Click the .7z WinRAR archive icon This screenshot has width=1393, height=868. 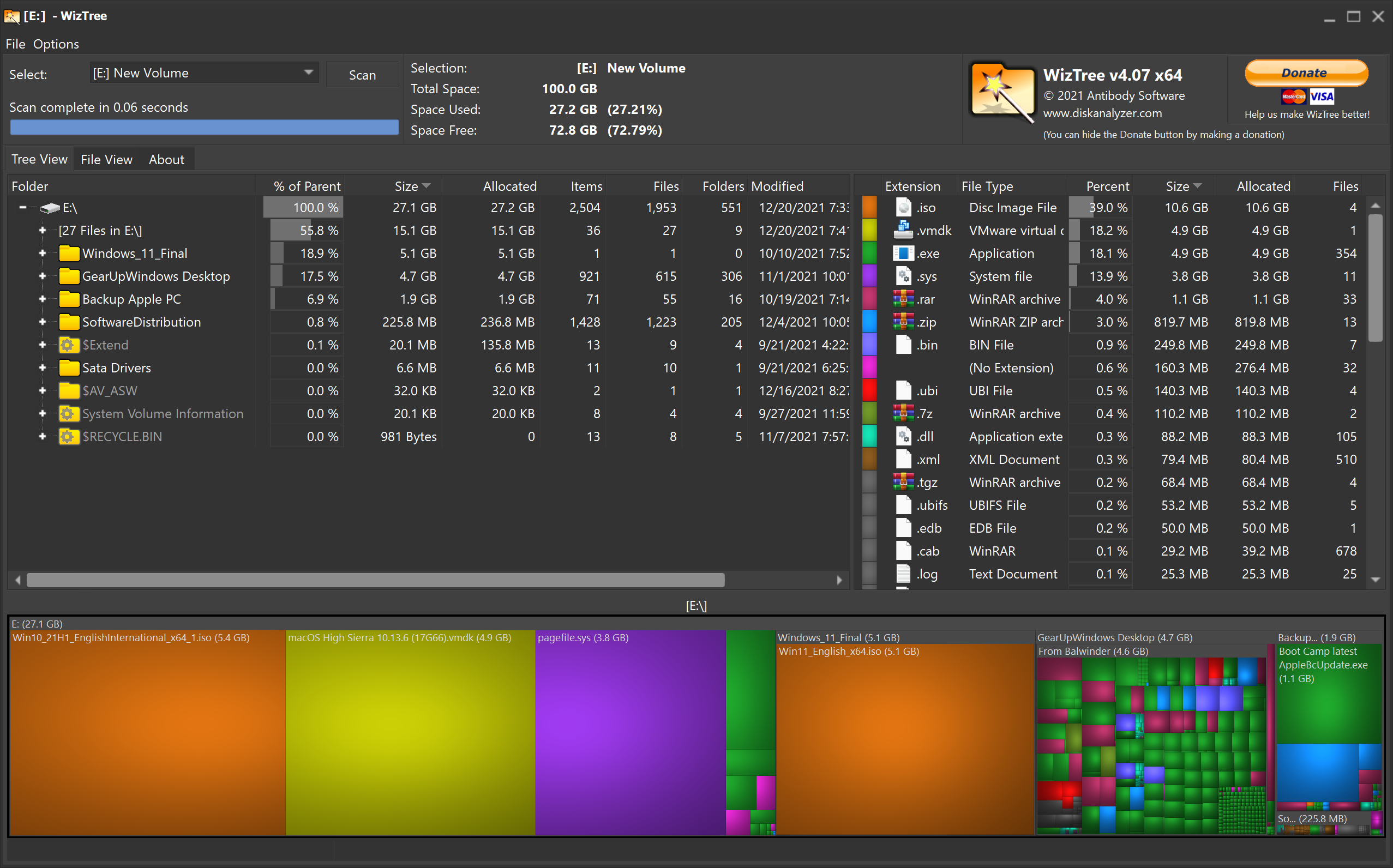pyautogui.click(x=904, y=413)
